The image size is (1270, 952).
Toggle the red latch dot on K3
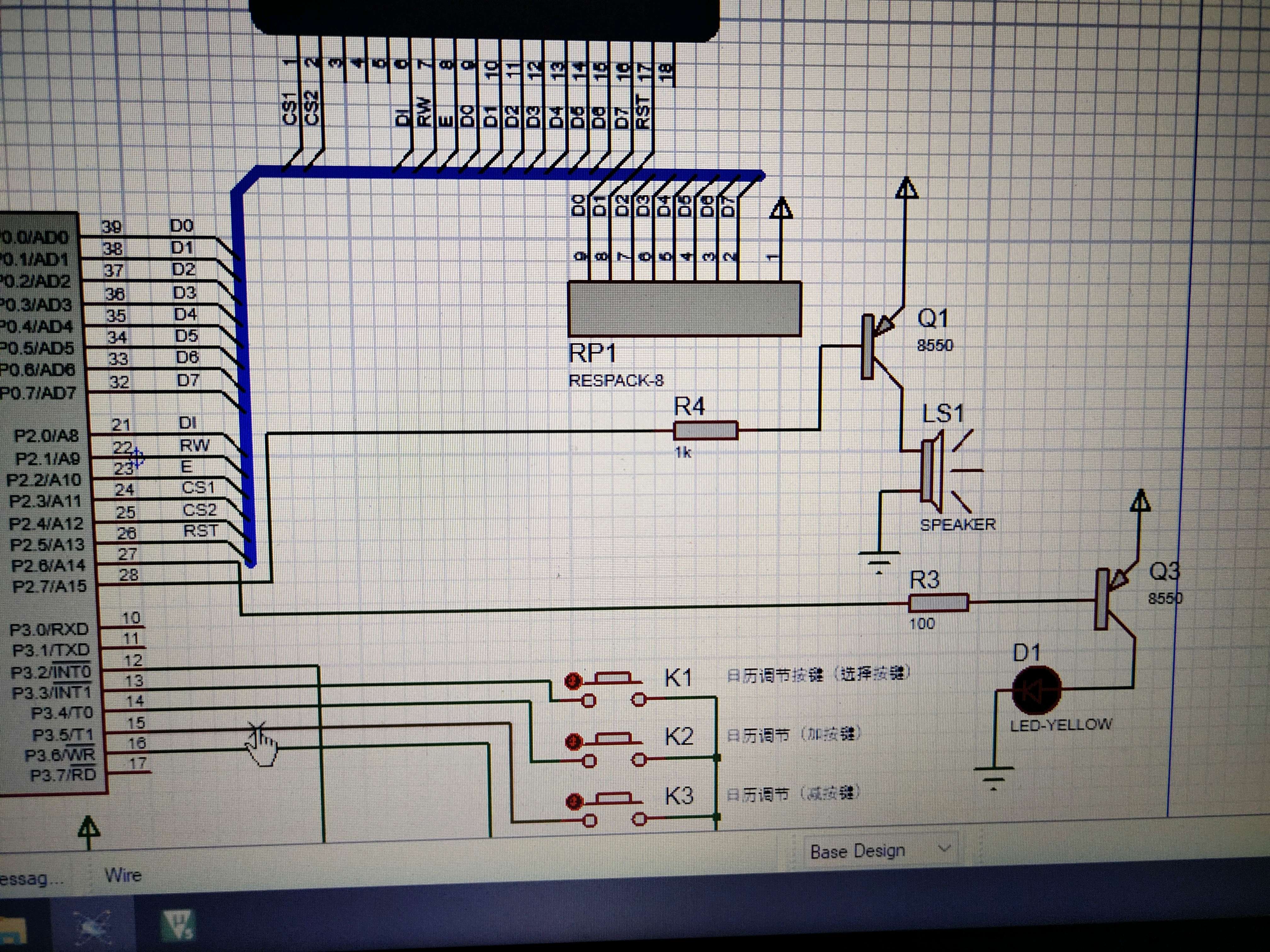coord(574,802)
